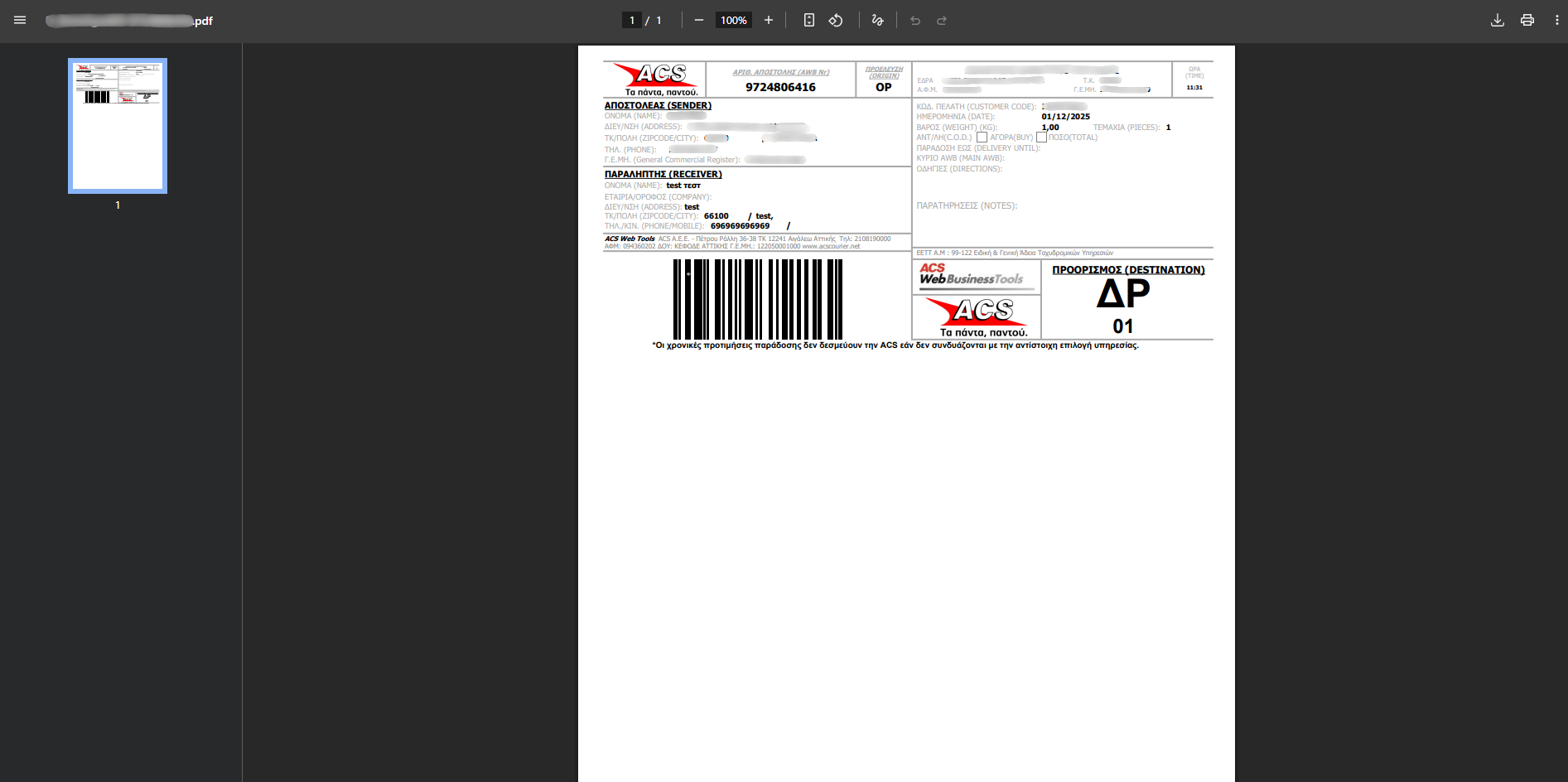Click the current page number field

pyautogui.click(x=632, y=20)
